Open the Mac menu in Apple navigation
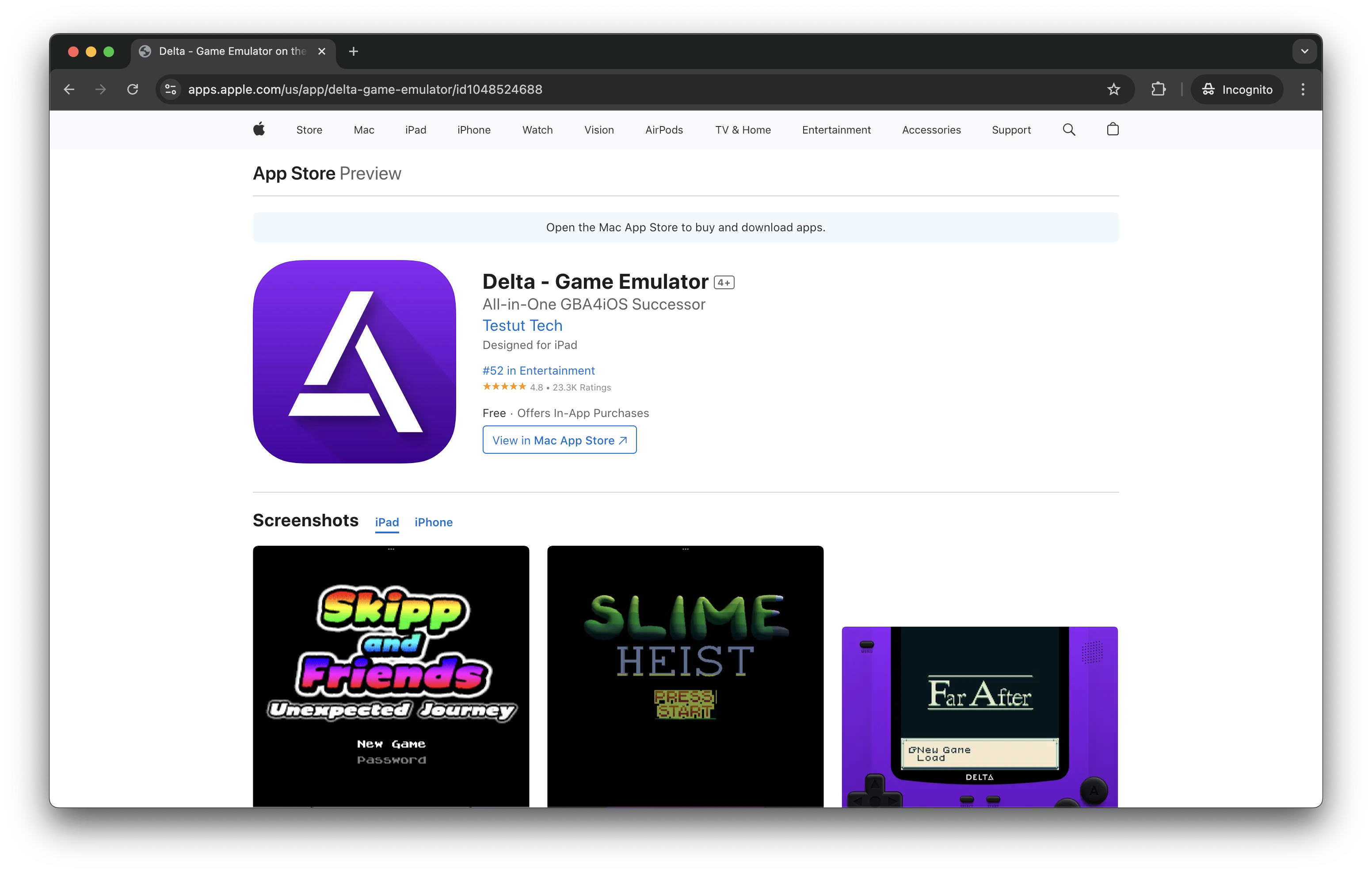This screenshot has width=1372, height=873. click(363, 130)
